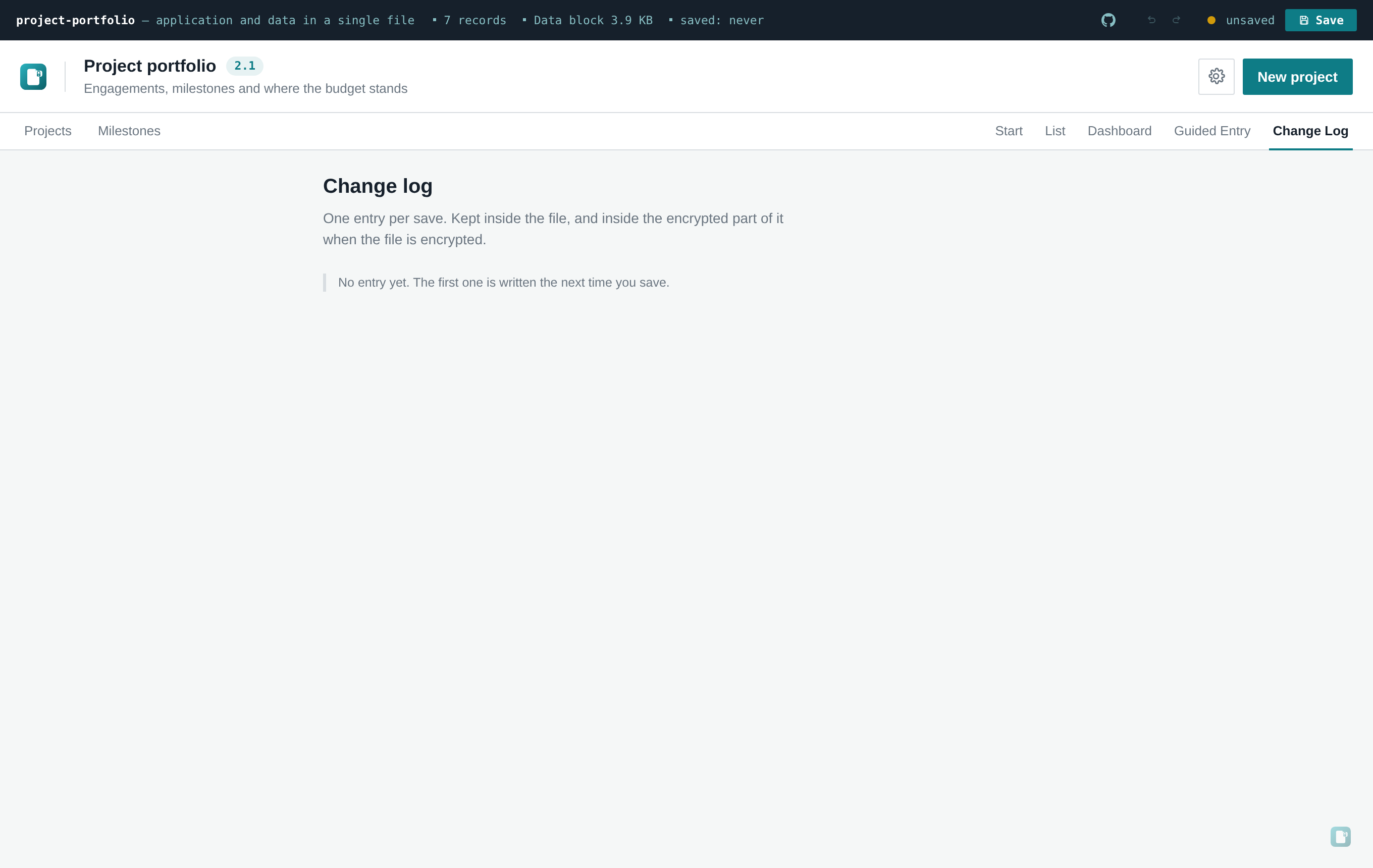Click the '7 records' status text
This screenshot has width=1373, height=868.
(x=475, y=21)
